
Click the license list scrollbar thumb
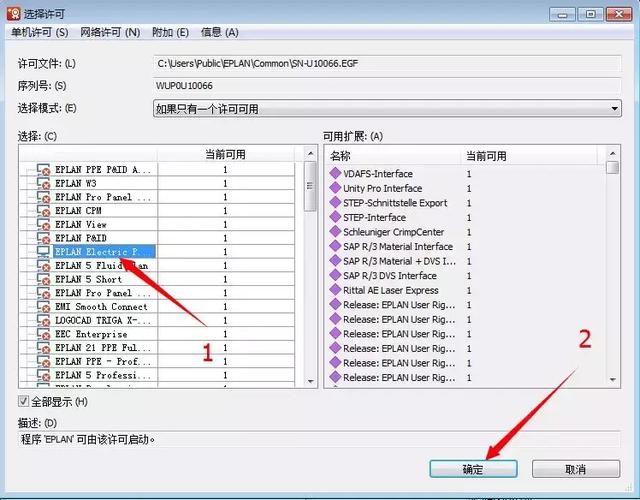(310, 186)
